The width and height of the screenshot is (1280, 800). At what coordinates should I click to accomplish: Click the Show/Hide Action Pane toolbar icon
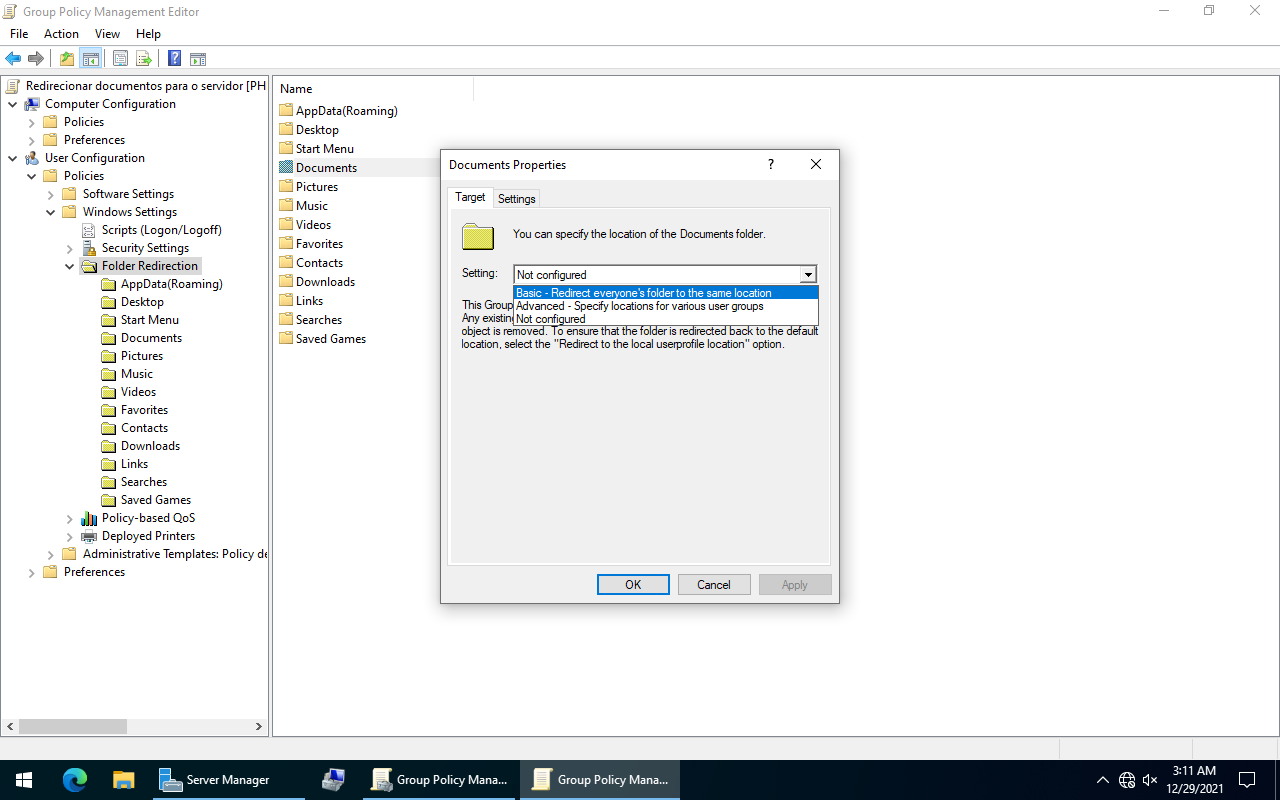198,58
